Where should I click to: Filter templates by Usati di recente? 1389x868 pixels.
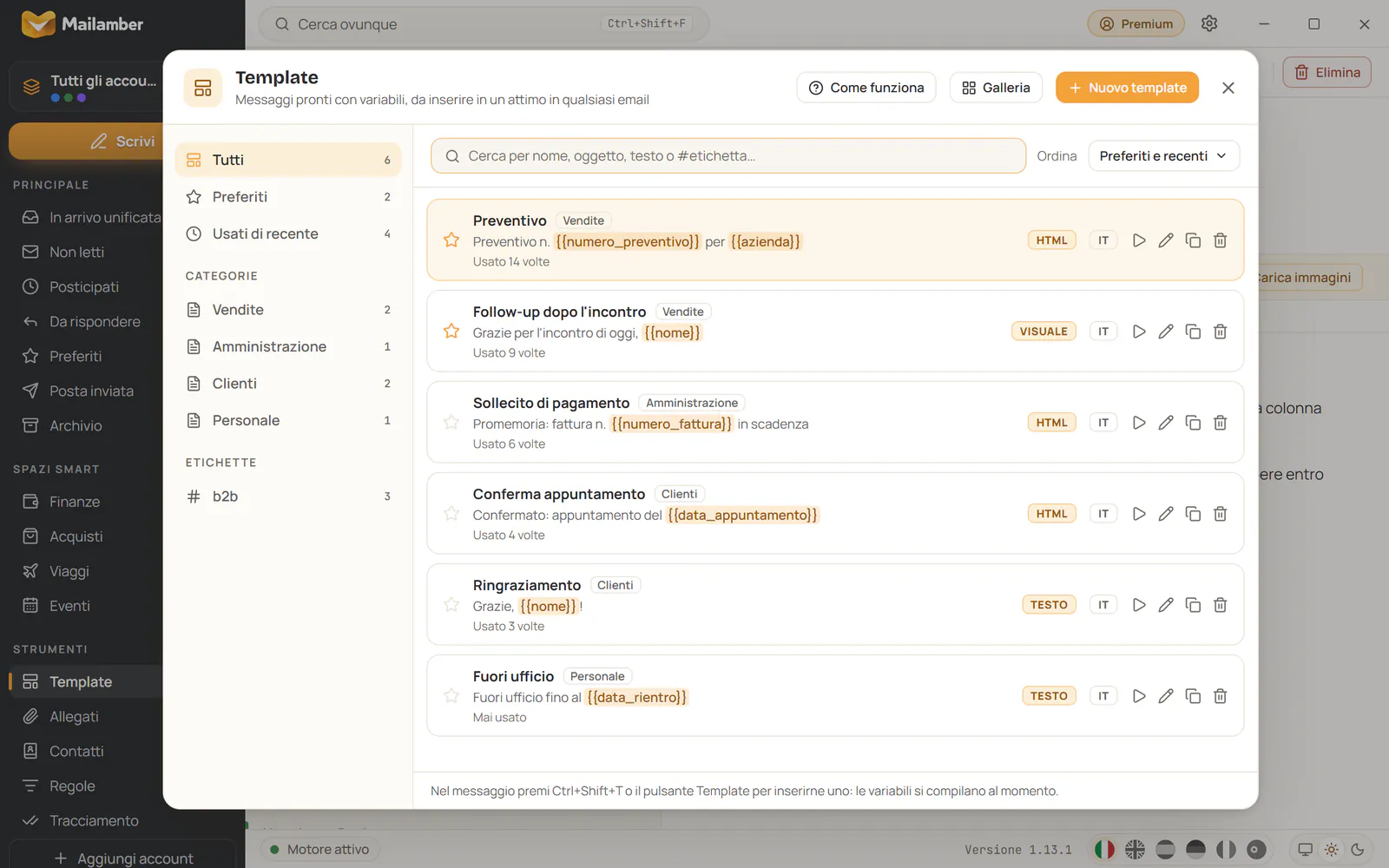288,233
